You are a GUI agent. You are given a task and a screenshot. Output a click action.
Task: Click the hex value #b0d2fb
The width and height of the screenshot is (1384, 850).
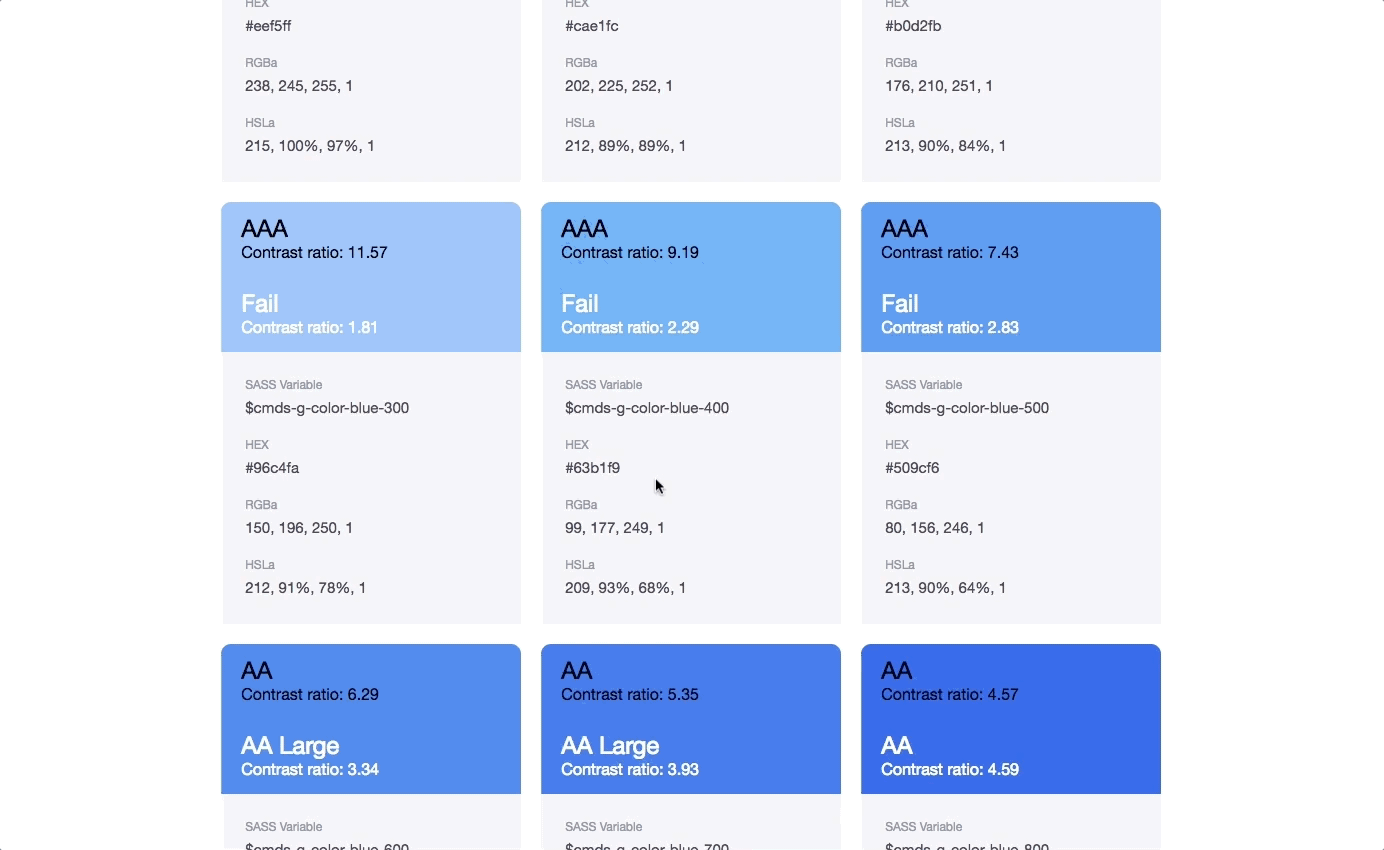tap(913, 26)
